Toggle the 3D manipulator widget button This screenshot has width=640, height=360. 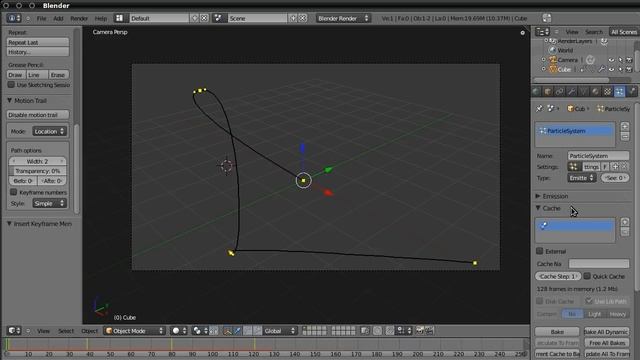228,331
